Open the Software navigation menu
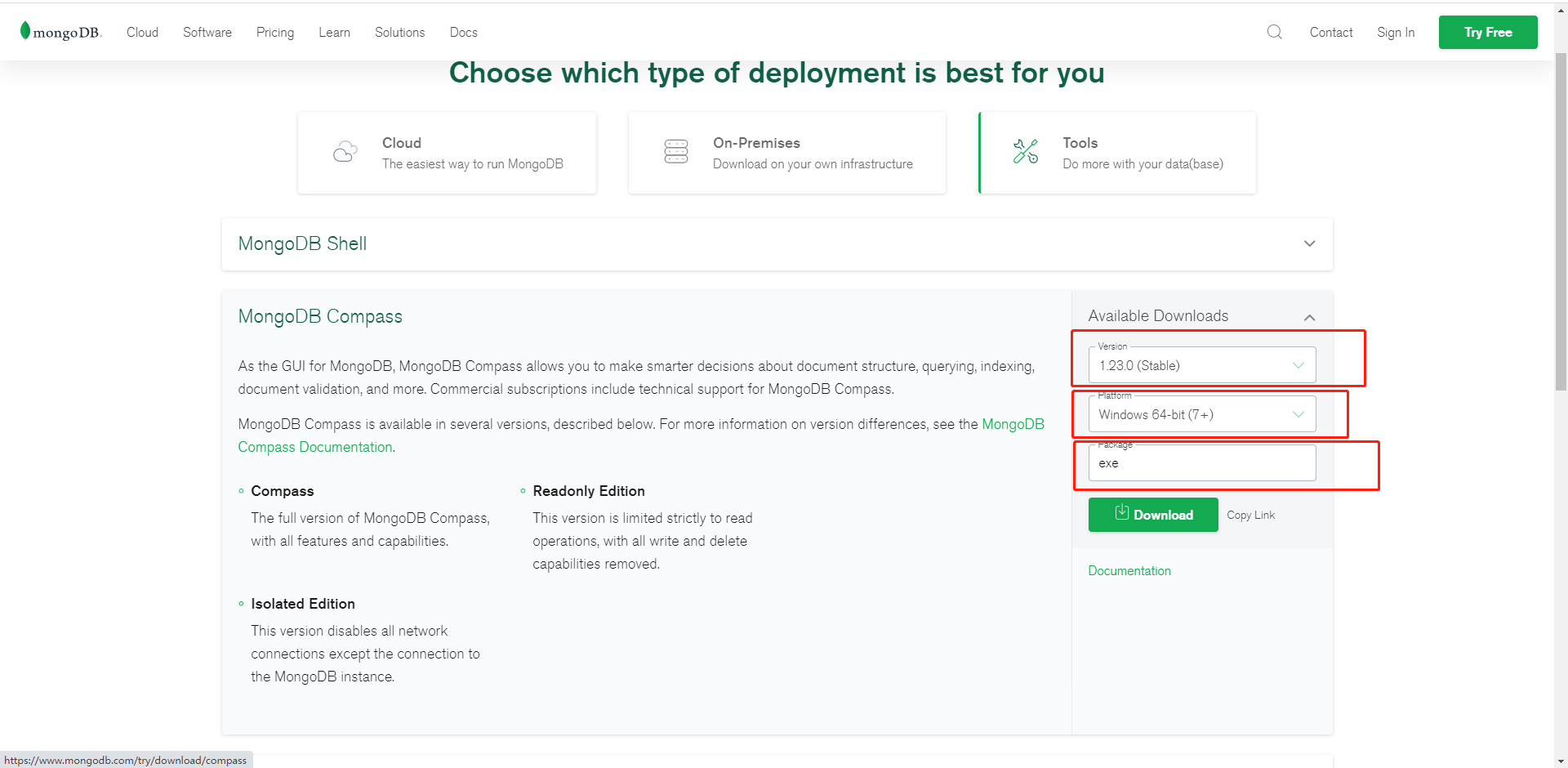The image size is (1568, 768). point(207,32)
